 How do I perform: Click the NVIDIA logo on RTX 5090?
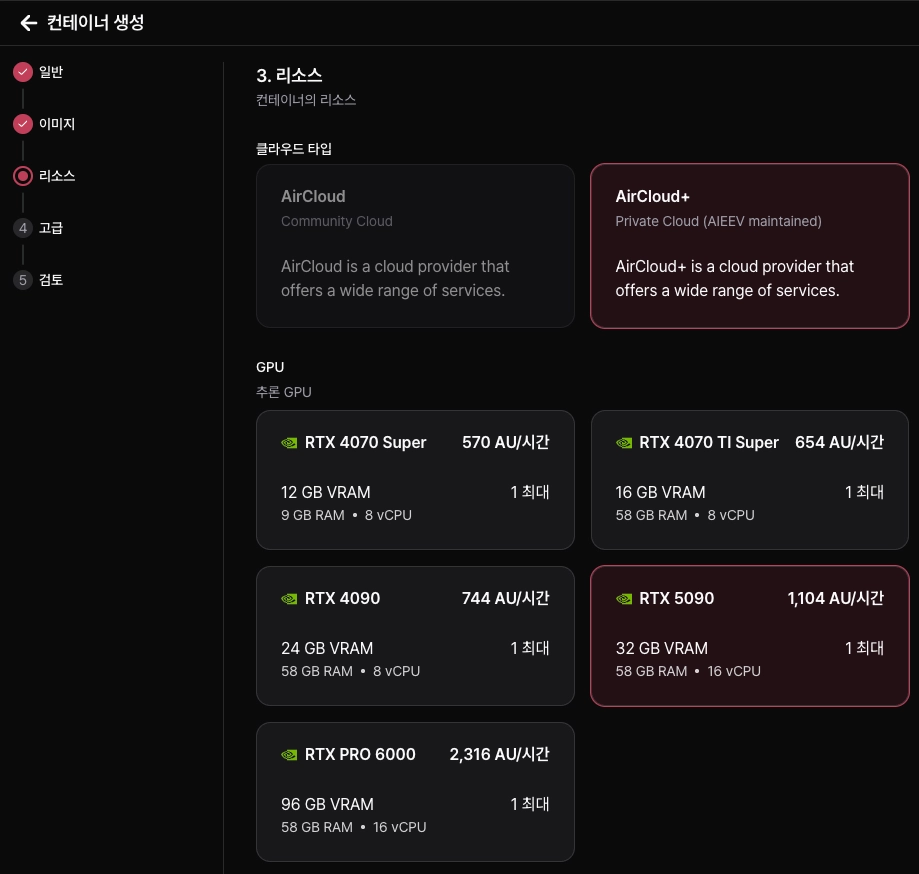(x=624, y=598)
